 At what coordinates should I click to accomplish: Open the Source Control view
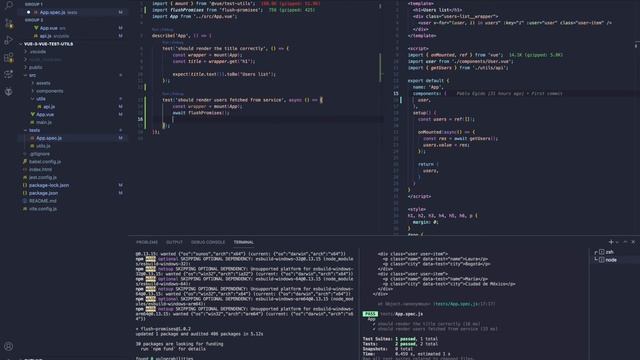pyautogui.click(x=9, y=24)
